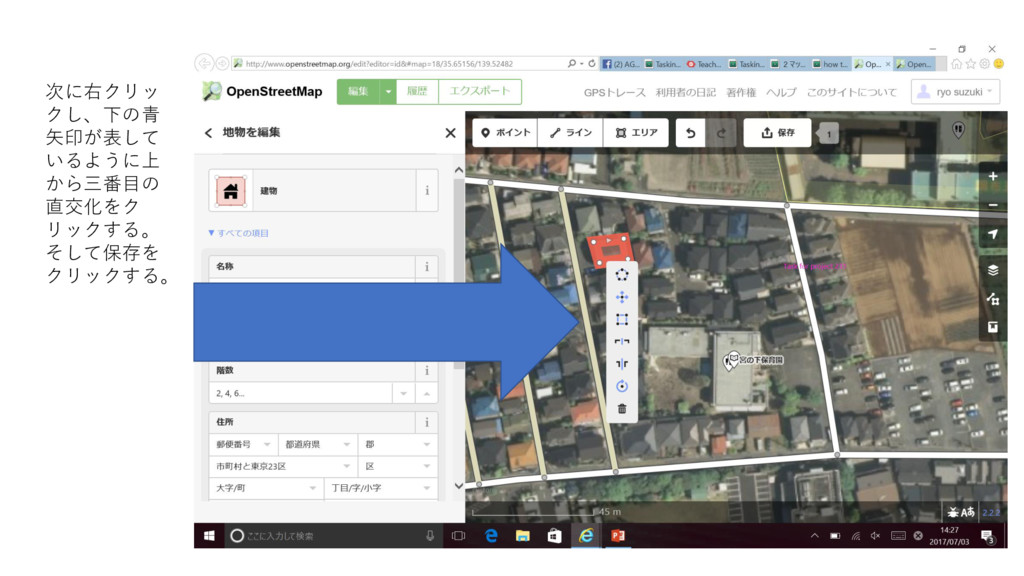Screen dimensions: 1024x576
Task: Click the orthogonalize (square corners) icon in context menu
Action: pos(622,320)
